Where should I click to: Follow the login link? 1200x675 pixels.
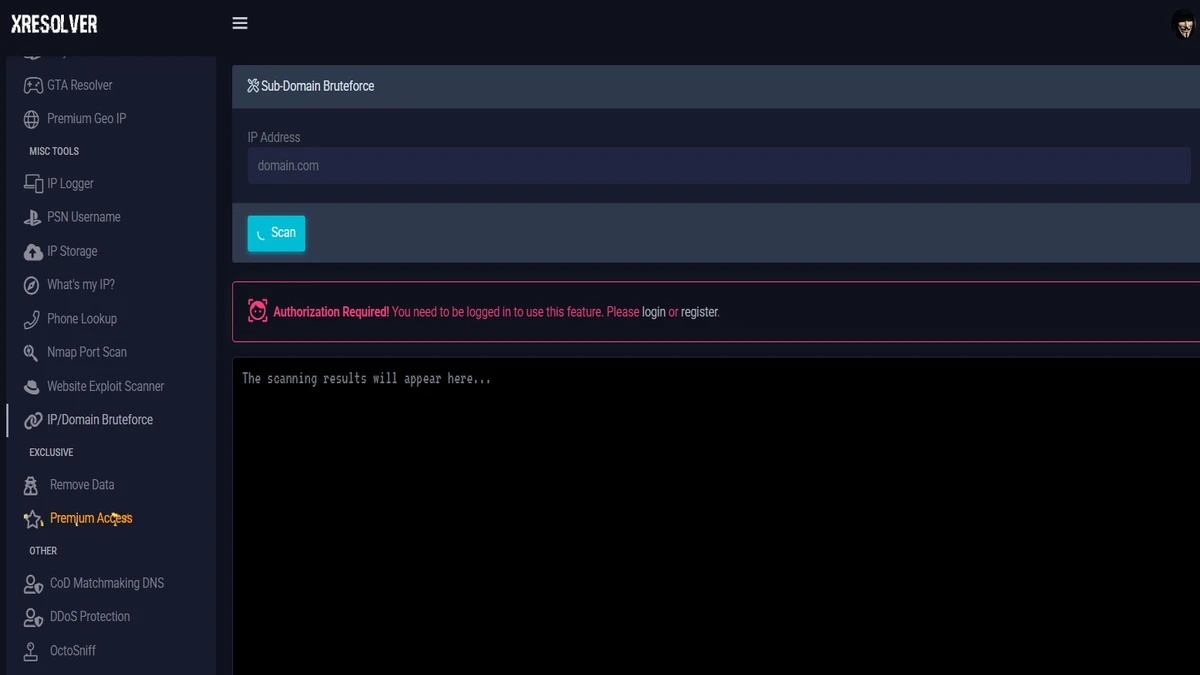(x=653, y=312)
